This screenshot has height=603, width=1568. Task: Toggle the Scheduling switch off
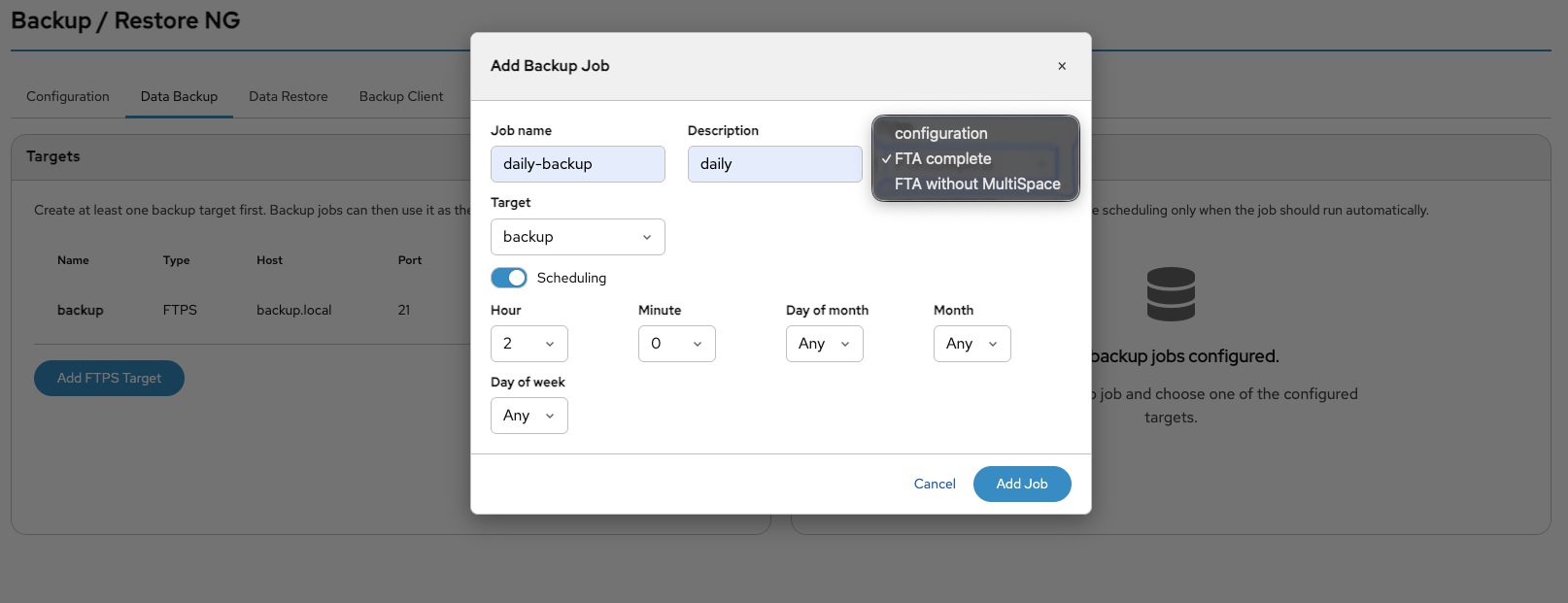tap(509, 278)
